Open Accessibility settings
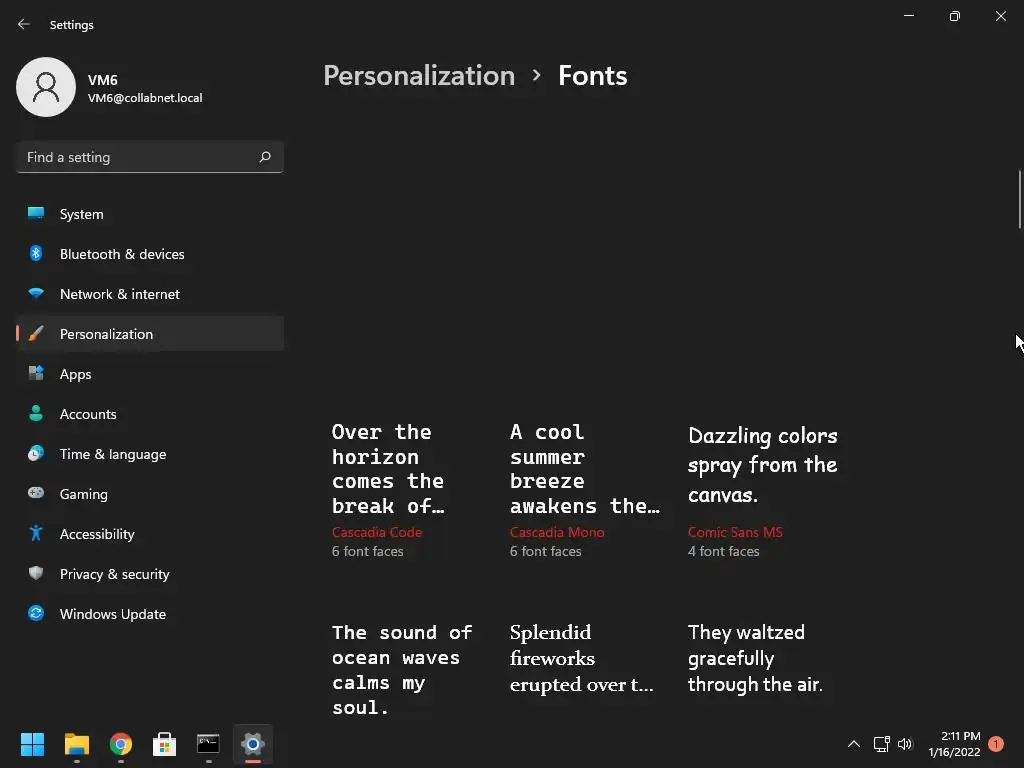1024x768 pixels. click(150, 534)
